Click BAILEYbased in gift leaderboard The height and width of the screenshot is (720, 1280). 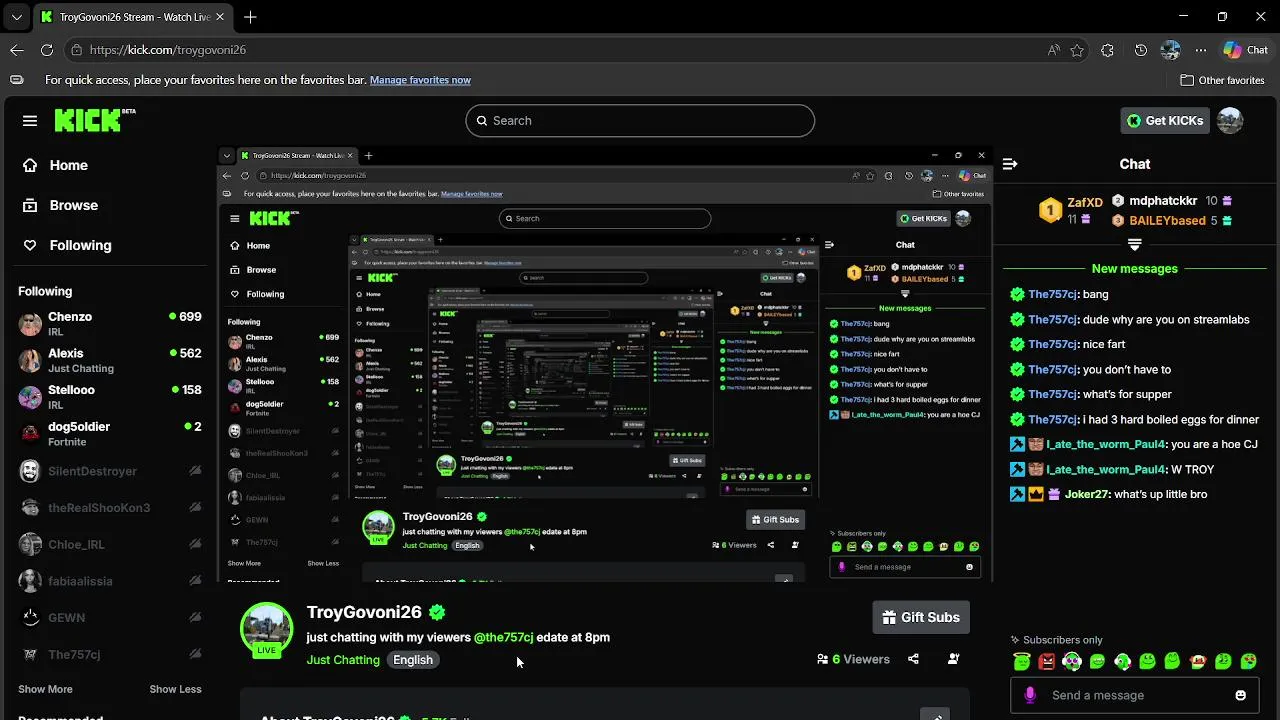(1167, 221)
